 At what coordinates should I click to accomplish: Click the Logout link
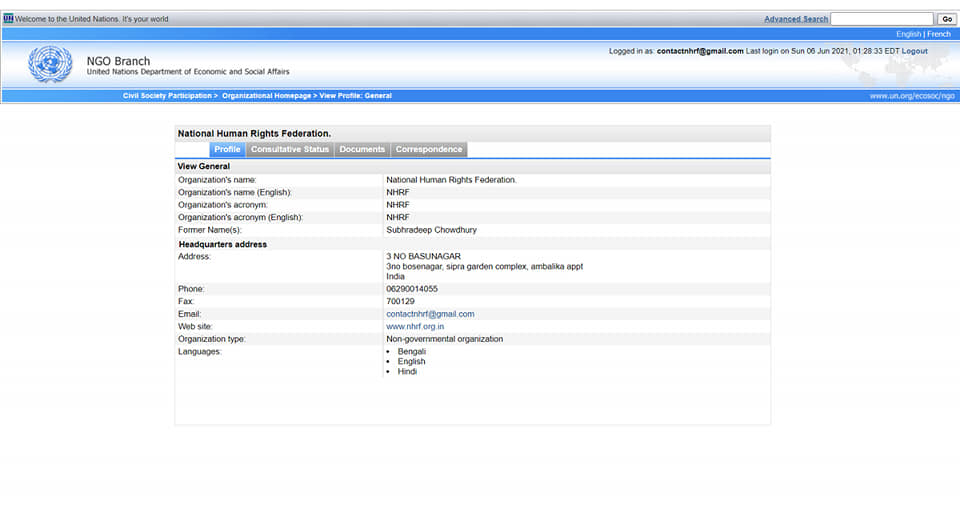pos(915,51)
